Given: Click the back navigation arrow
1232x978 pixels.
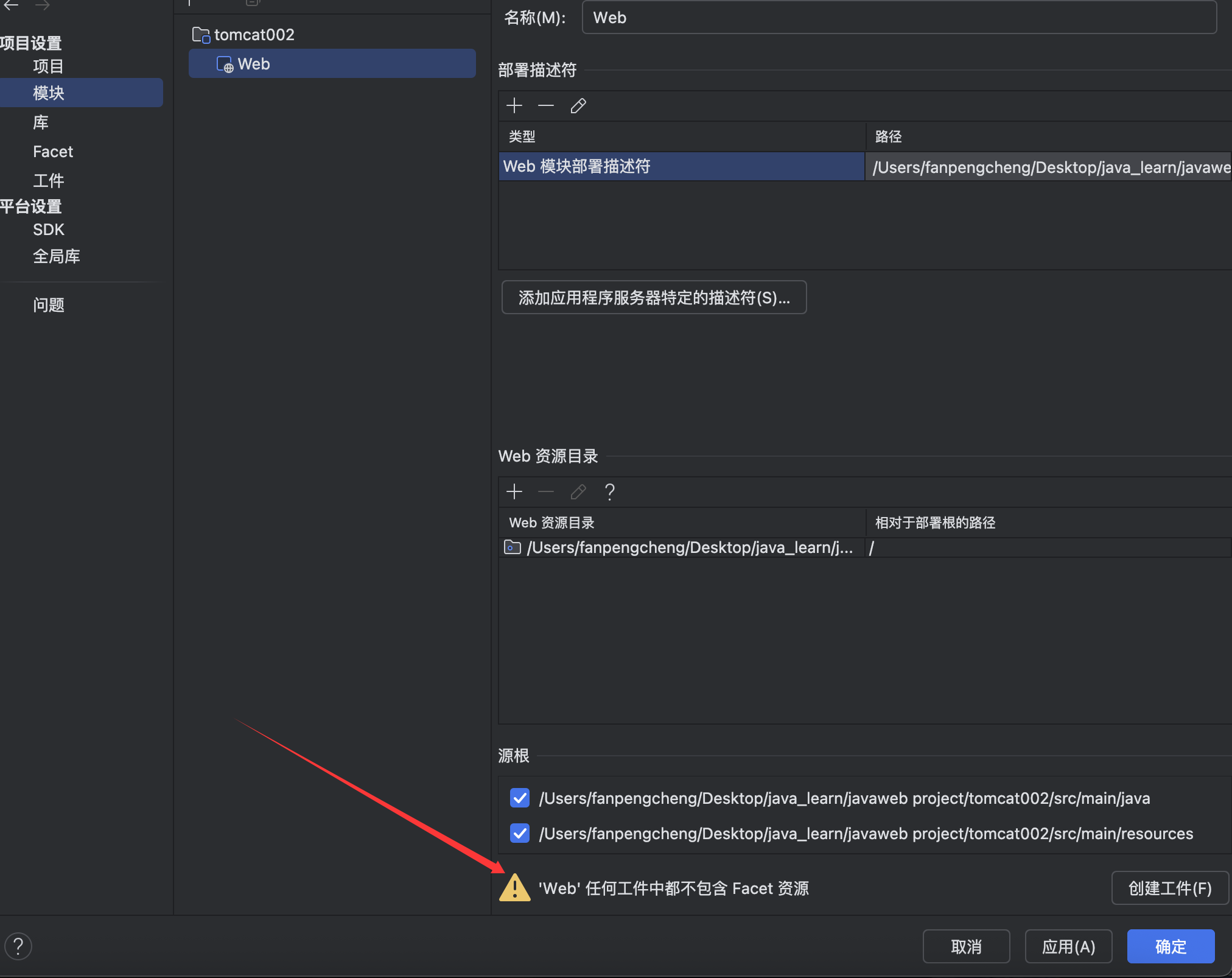Looking at the screenshot, I should [x=11, y=6].
